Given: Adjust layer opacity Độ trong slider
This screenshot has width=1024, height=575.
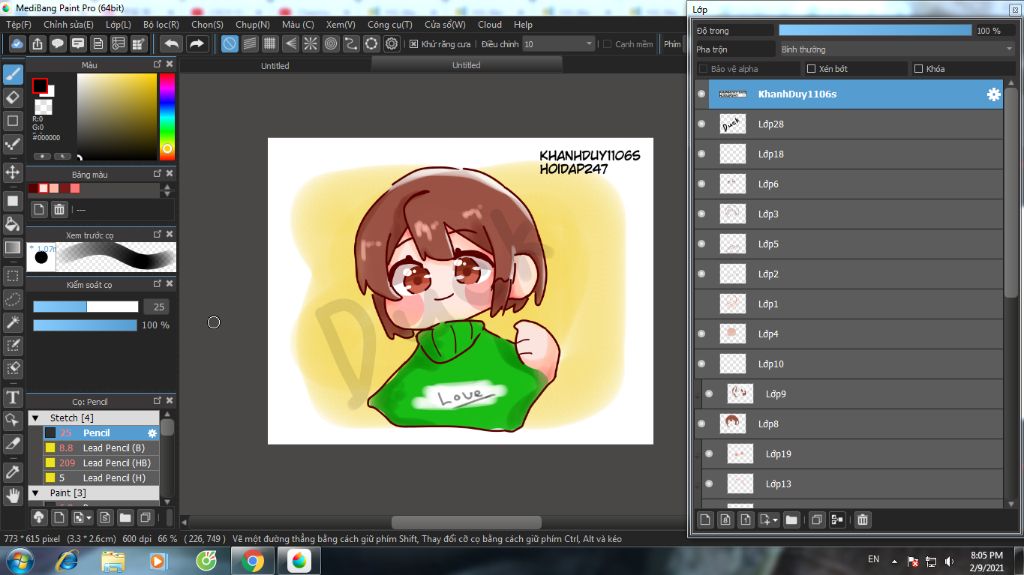Looking at the screenshot, I should 875,30.
